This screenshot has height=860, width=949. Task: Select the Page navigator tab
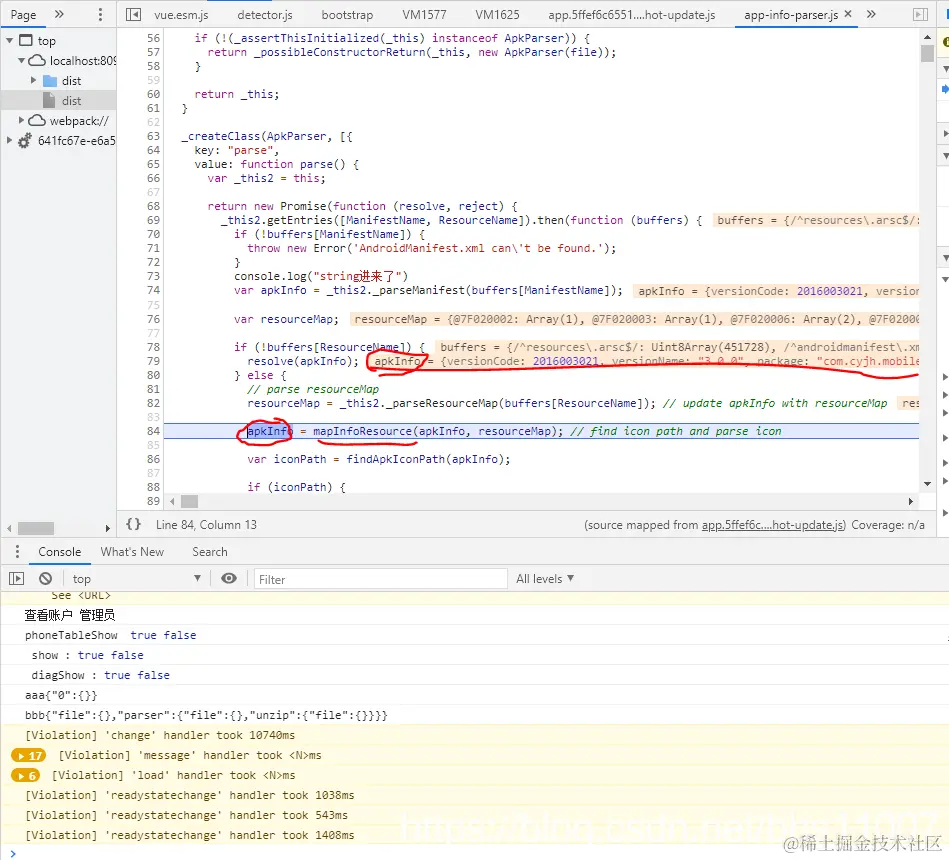[x=23, y=15]
